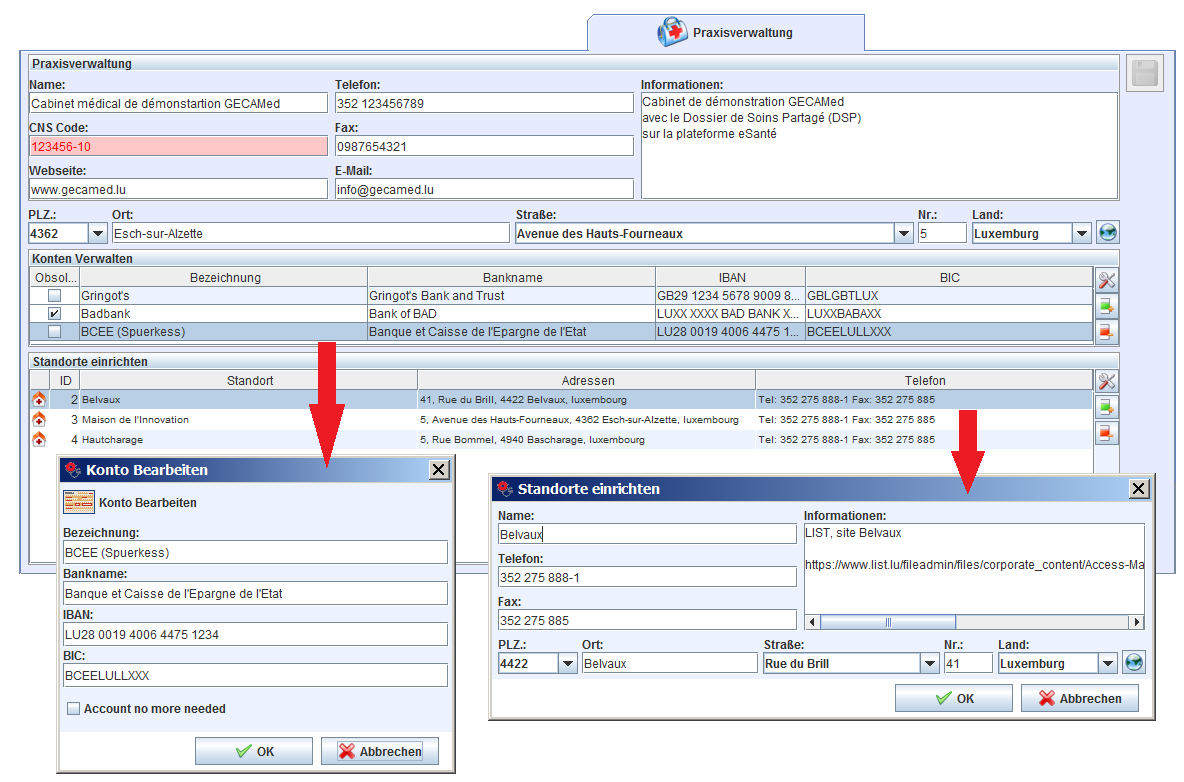Click the IBAN column header in accounts table

tap(730, 277)
